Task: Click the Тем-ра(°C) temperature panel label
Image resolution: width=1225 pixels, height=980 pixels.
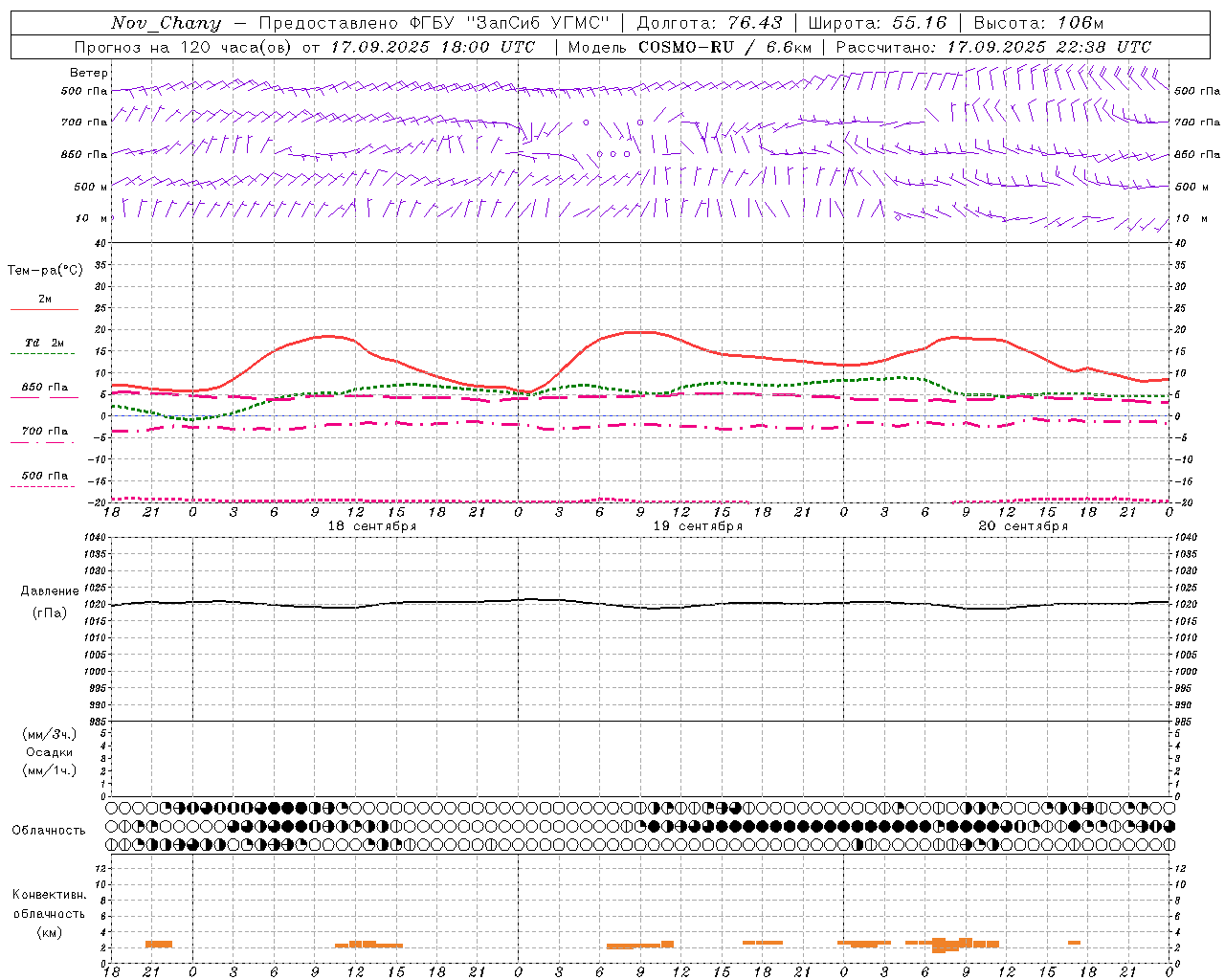Action: [45, 271]
